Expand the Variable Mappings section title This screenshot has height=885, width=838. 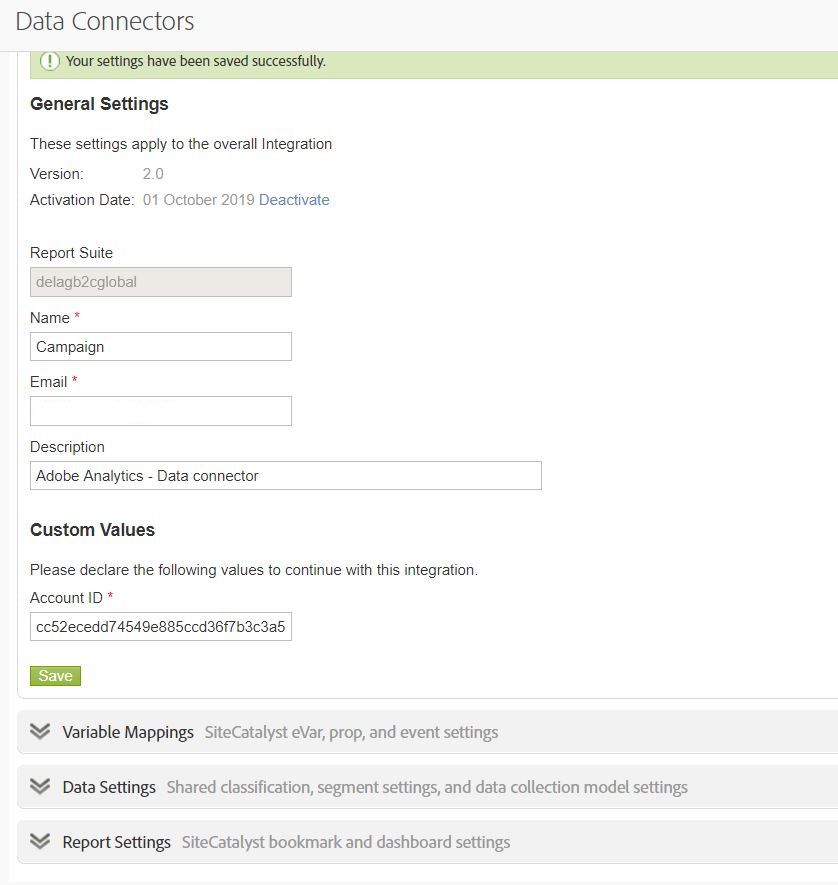point(128,732)
